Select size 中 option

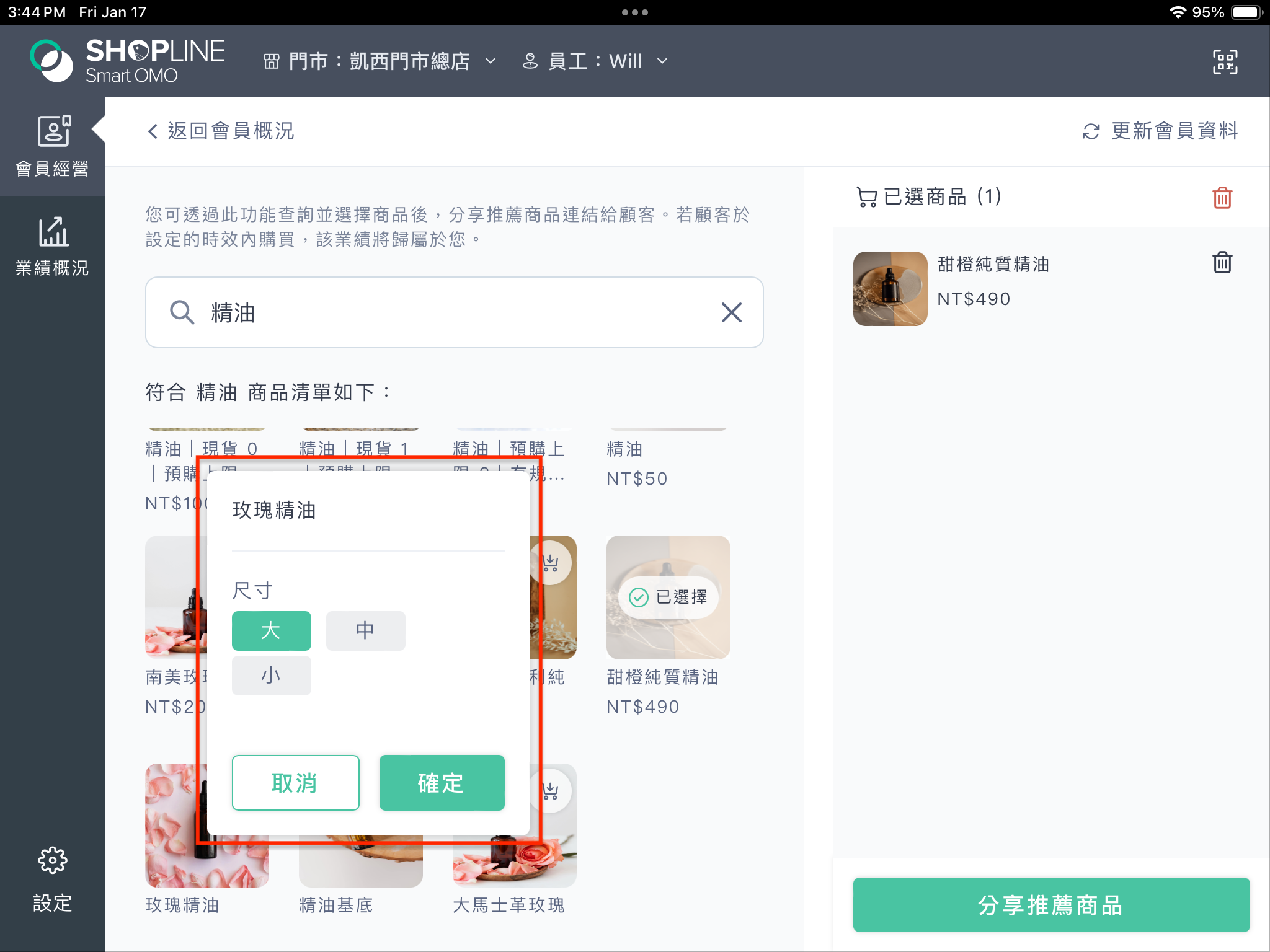(365, 630)
